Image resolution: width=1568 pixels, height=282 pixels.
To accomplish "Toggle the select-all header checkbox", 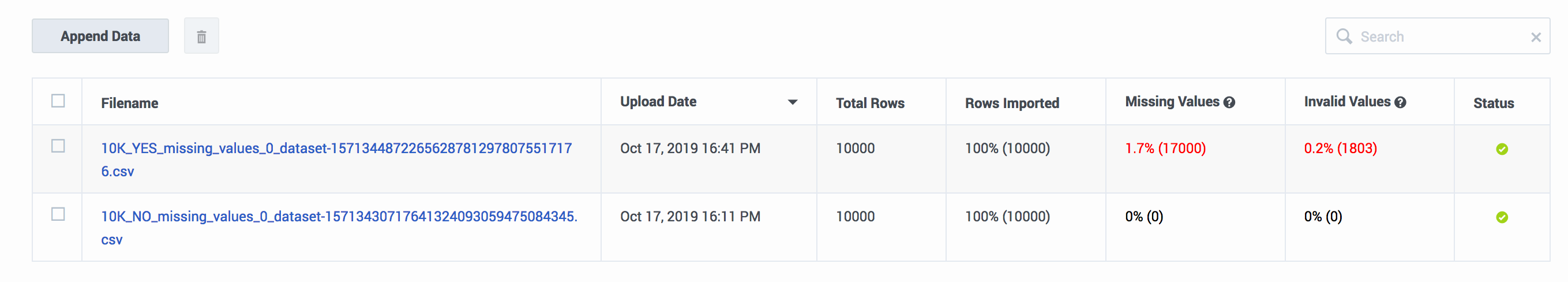I will coord(58,101).
